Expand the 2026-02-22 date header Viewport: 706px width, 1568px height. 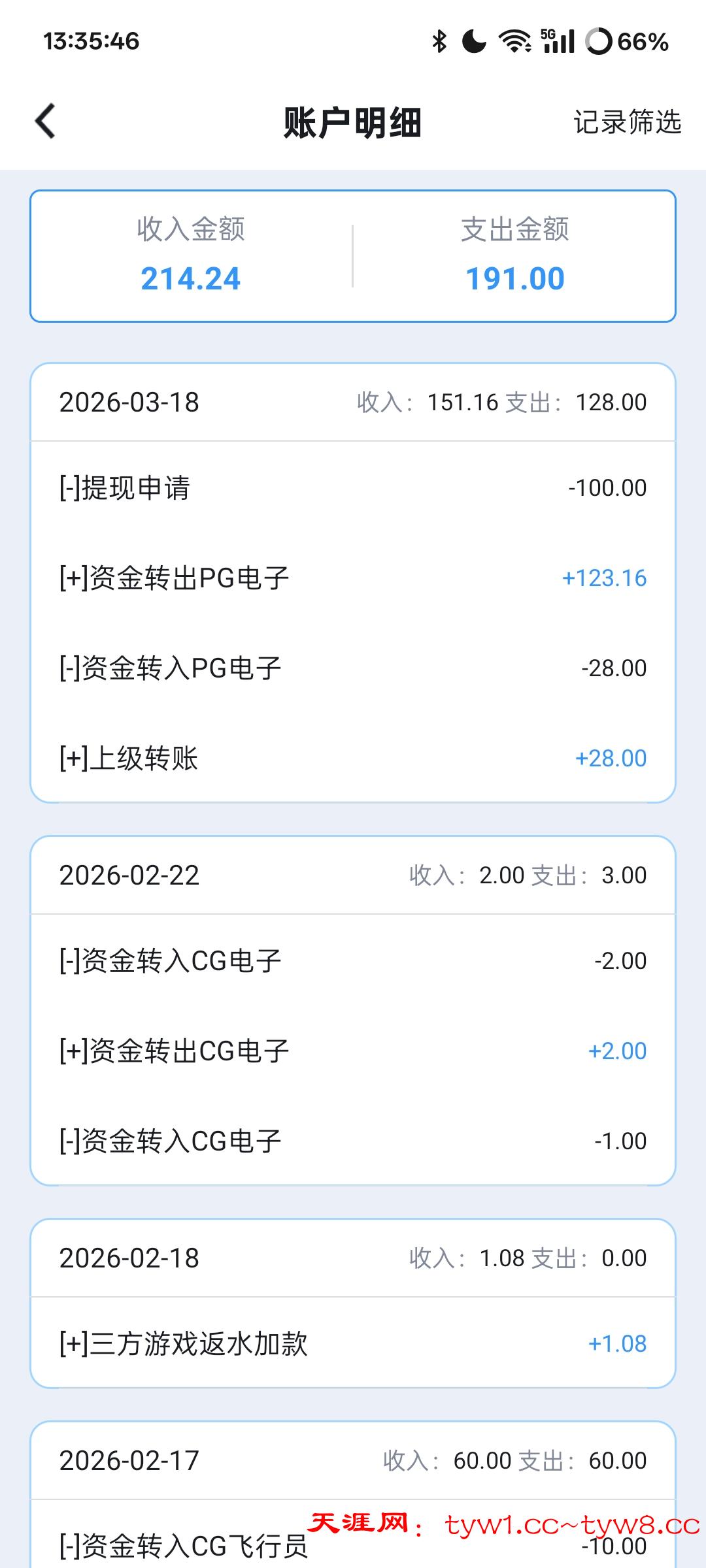click(353, 875)
